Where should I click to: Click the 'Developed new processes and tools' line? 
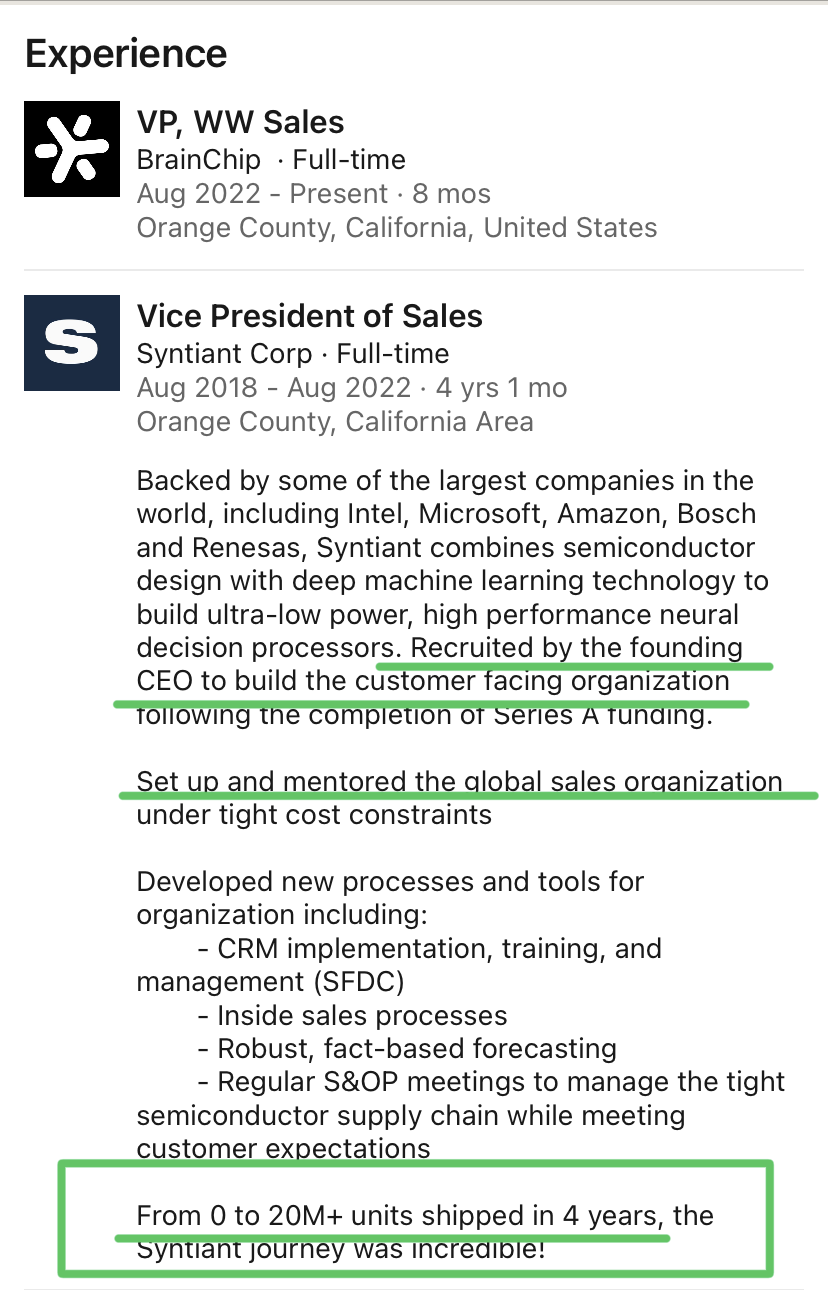[x=390, y=882]
